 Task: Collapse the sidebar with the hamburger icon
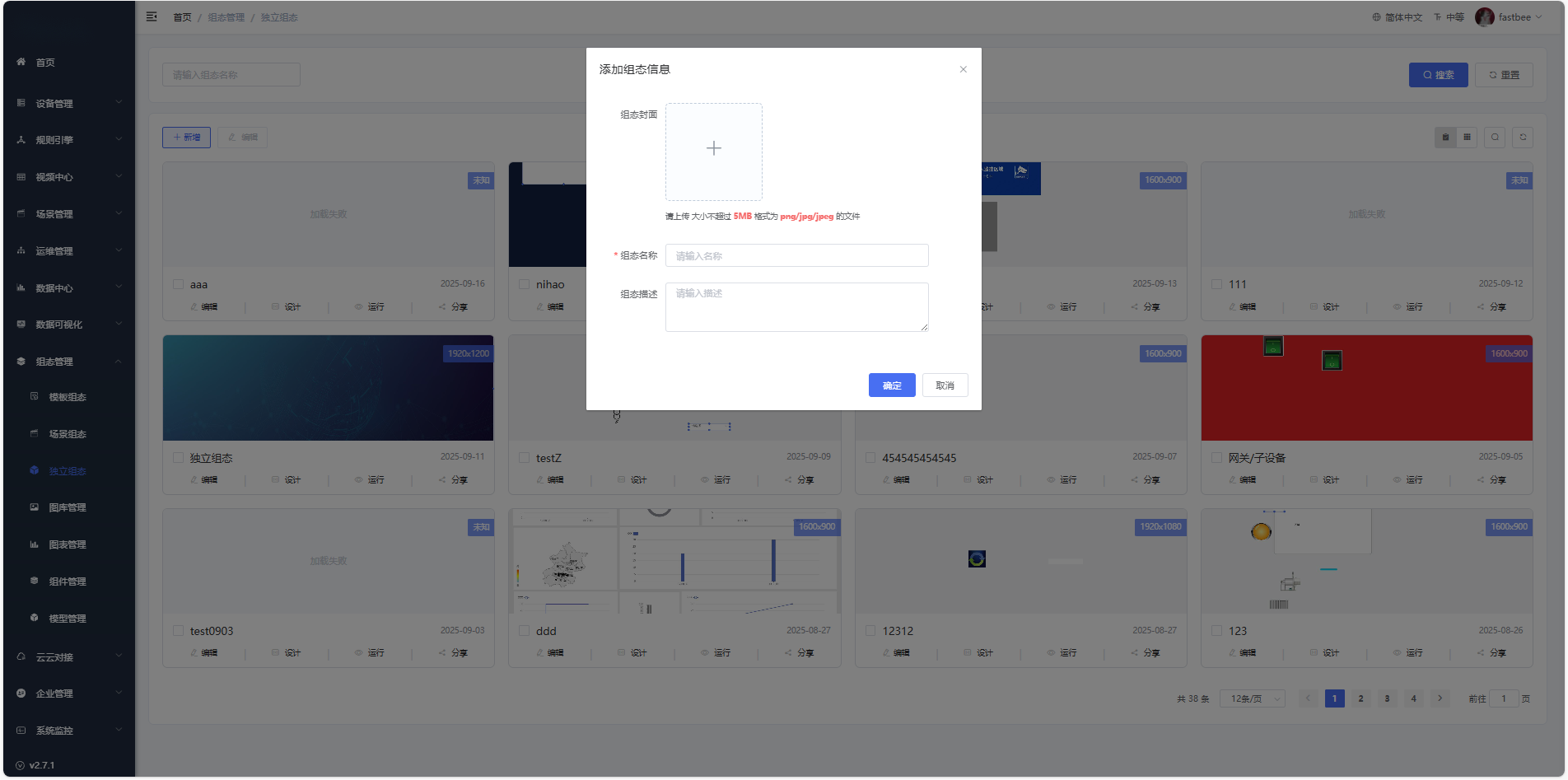coord(152,16)
